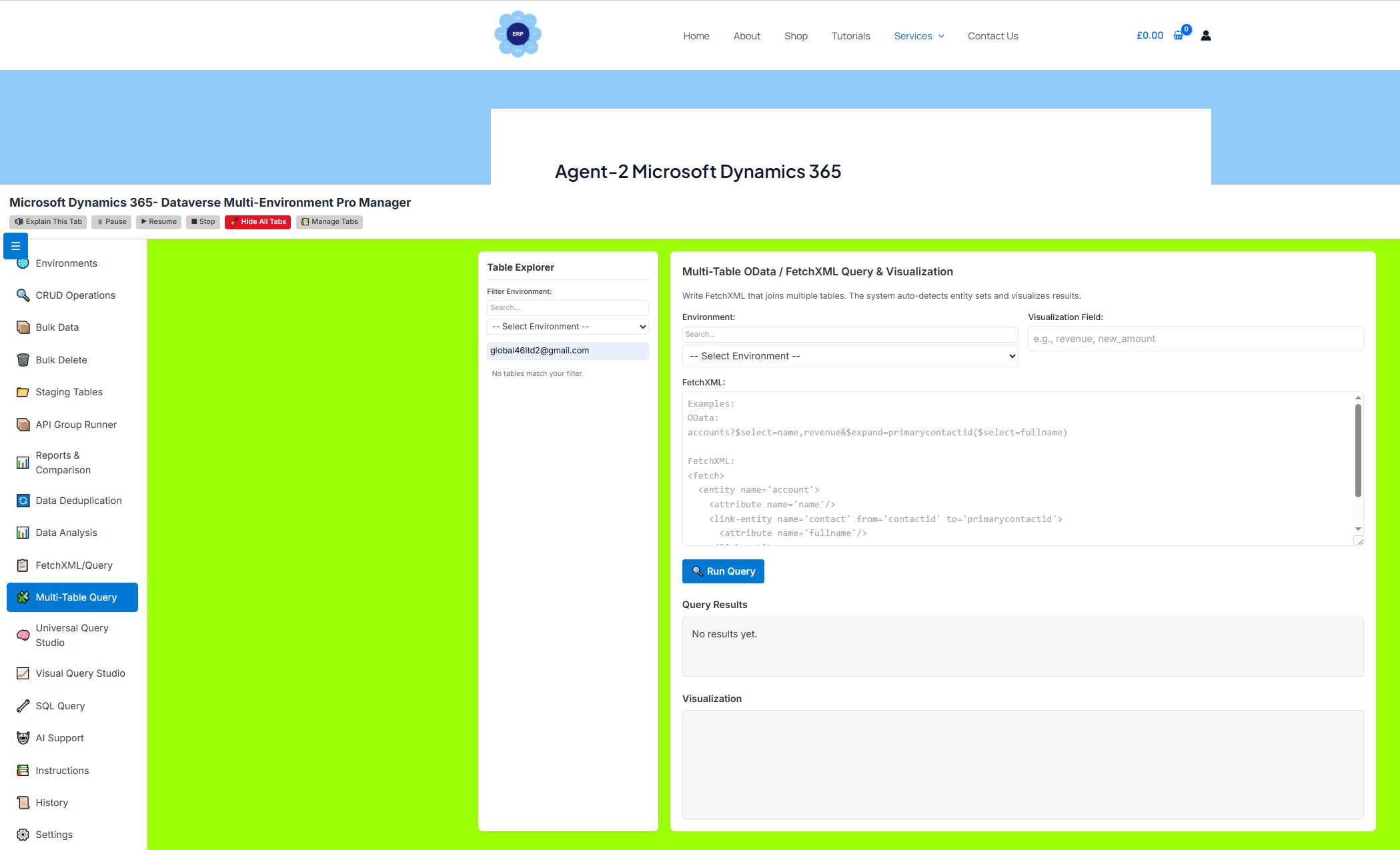Screen dimensions: 1400x850
Task: Open Staging Tables via folder icon
Action: (x=22, y=392)
